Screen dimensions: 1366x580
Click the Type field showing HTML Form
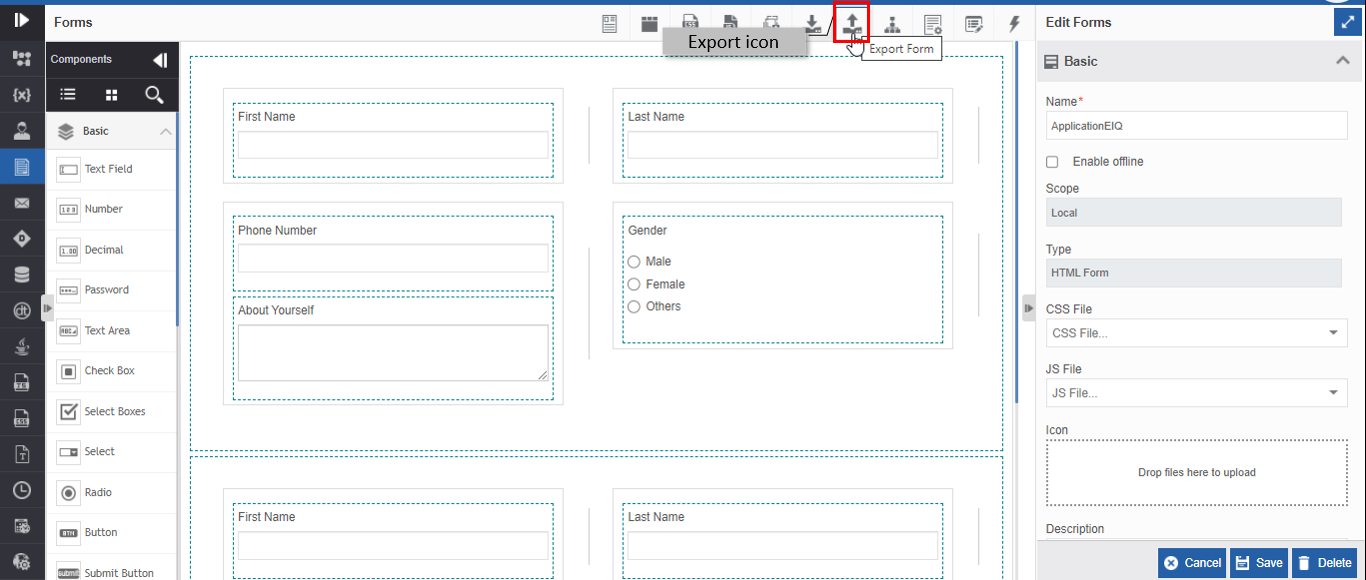[x=1193, y=272]
